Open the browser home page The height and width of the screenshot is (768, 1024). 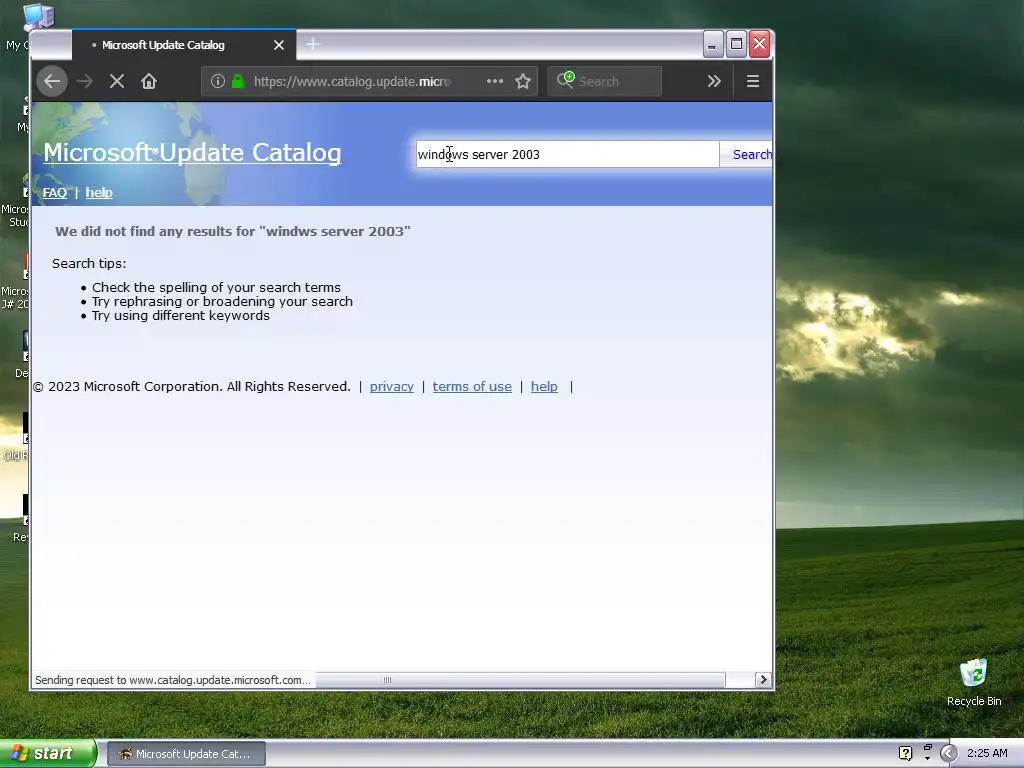click(149, 81)
